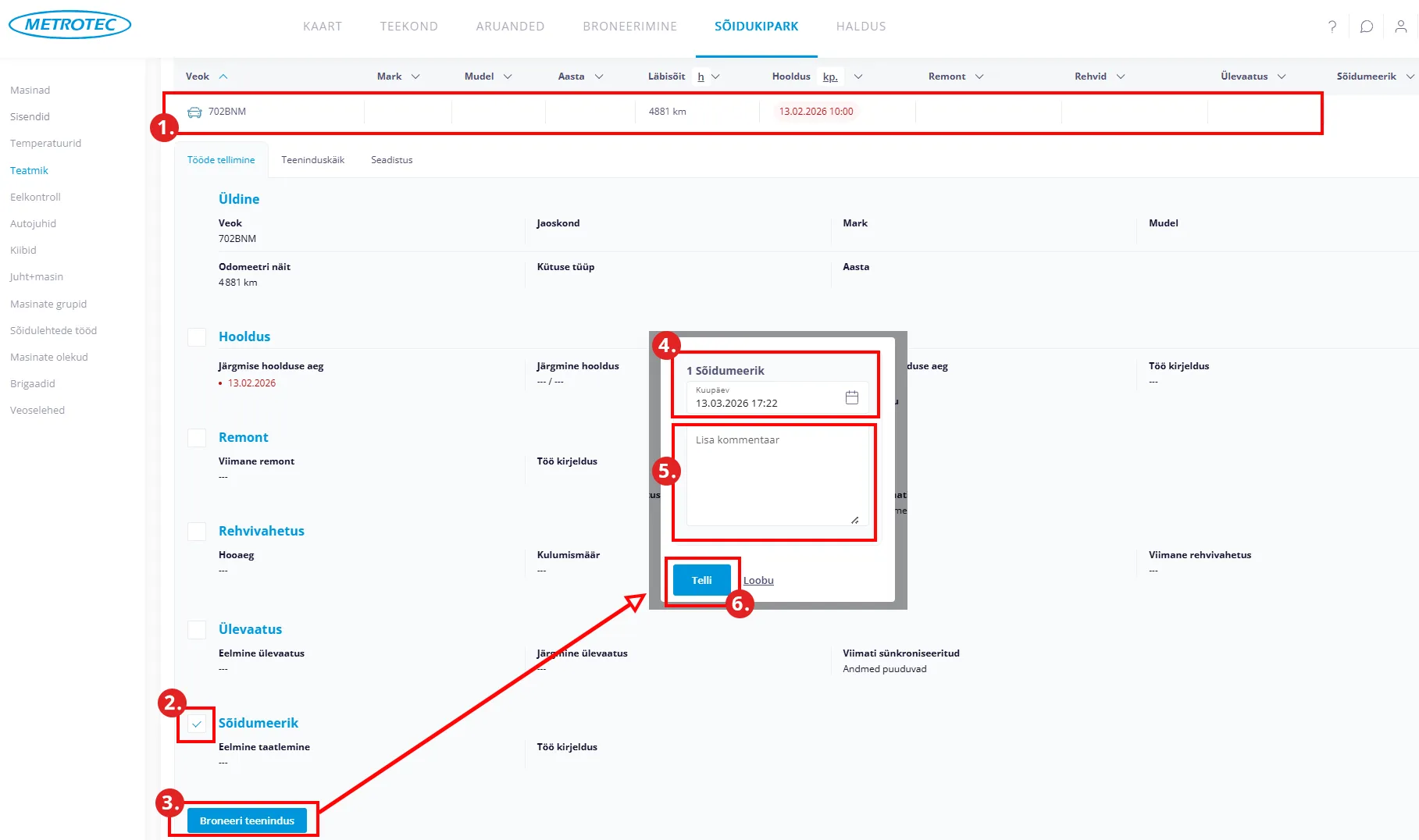Open the chat messages icon
1419x840 pixels.
(1366, 27)
